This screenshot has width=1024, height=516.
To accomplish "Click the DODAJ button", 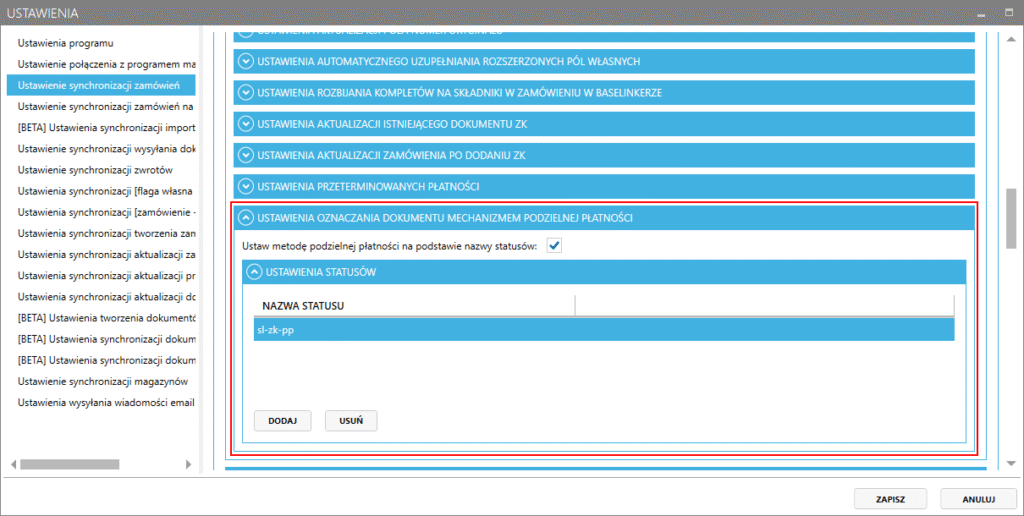I will click(x=282, y=421).
